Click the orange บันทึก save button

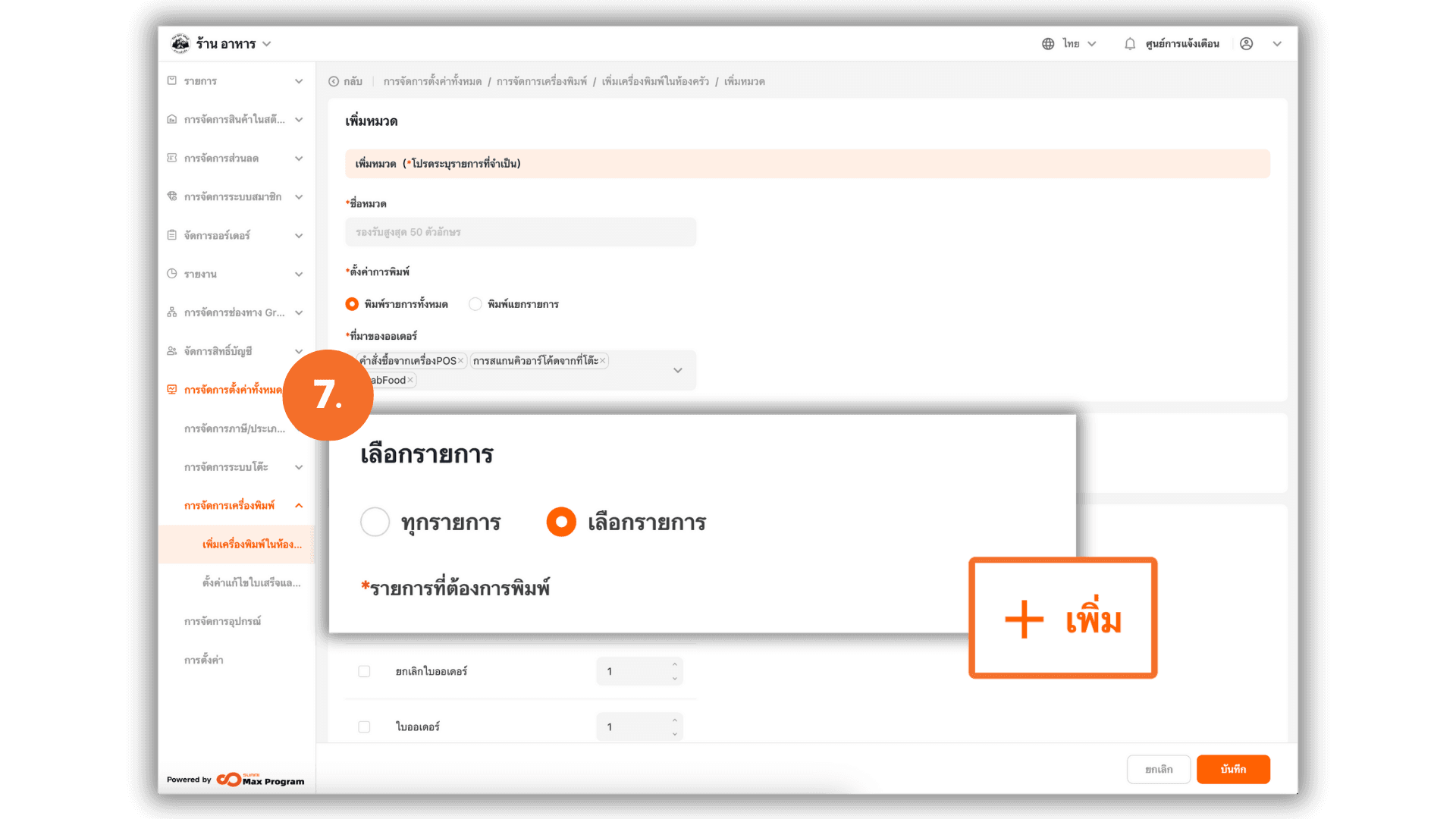1233,769
